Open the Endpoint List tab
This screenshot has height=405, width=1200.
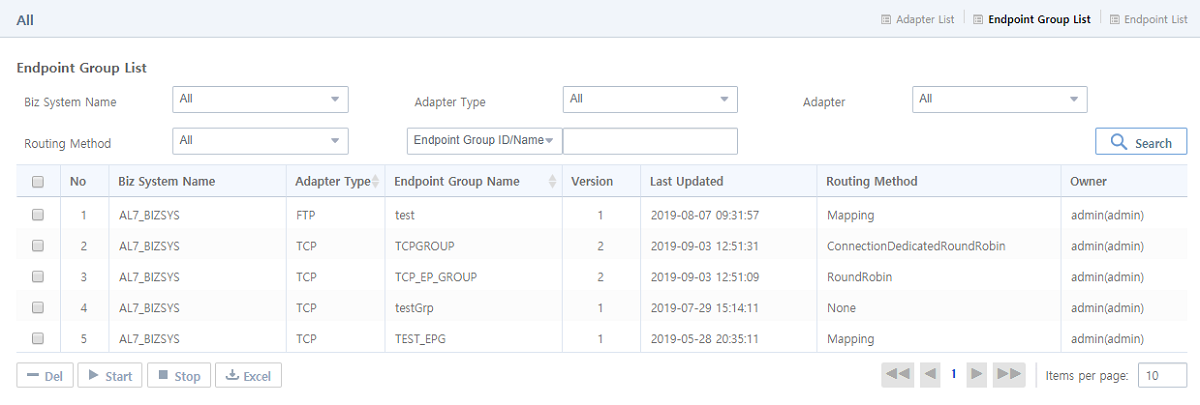pos(1148,19)
